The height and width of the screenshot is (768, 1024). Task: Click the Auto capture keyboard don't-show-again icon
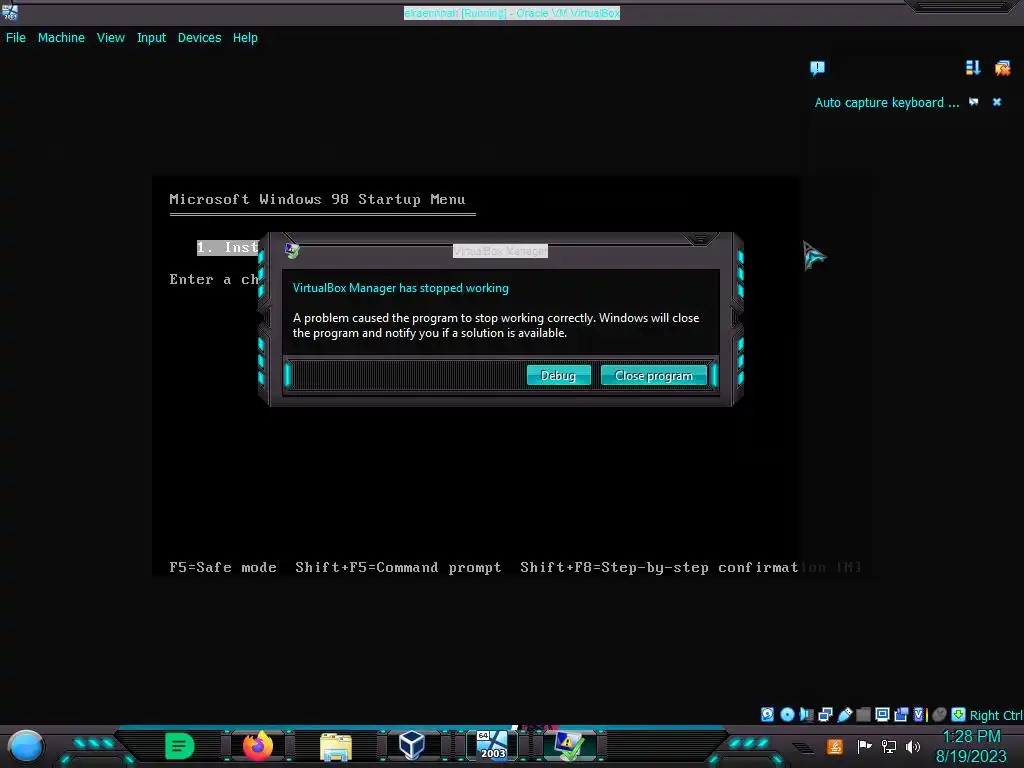coord(974,102)
